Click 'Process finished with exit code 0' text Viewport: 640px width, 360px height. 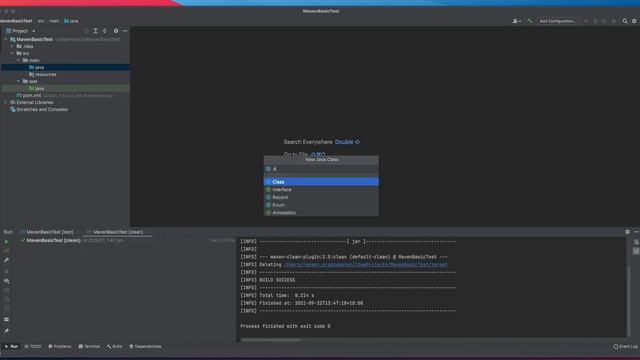coord(285,326)
